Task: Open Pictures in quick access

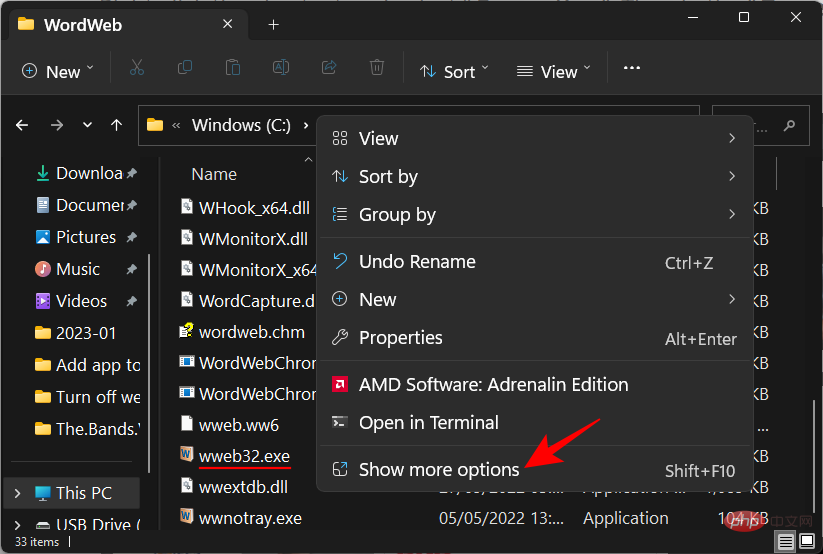Action: [x=88, y=237]
